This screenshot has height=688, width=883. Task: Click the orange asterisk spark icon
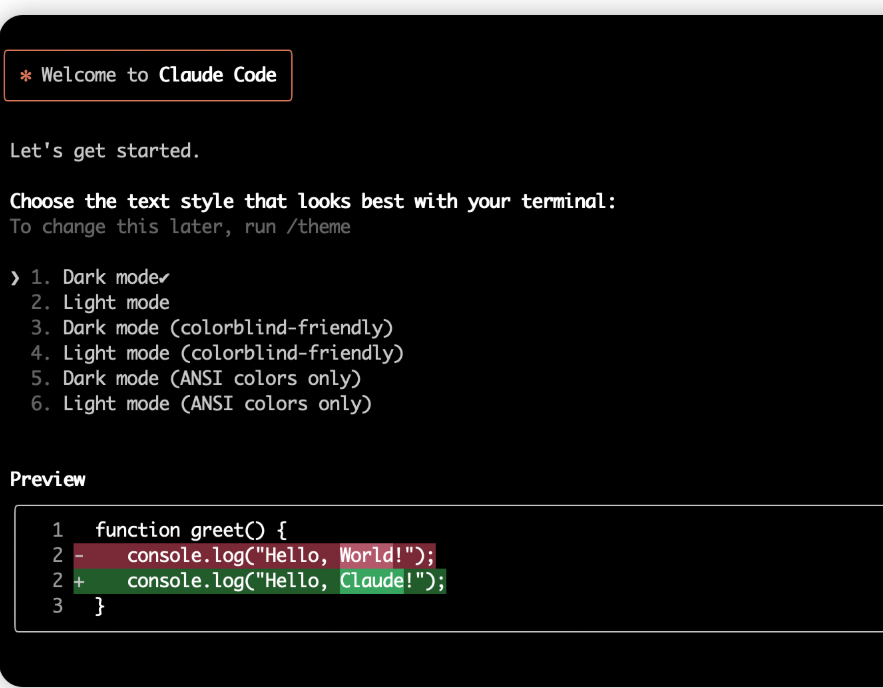25,75
